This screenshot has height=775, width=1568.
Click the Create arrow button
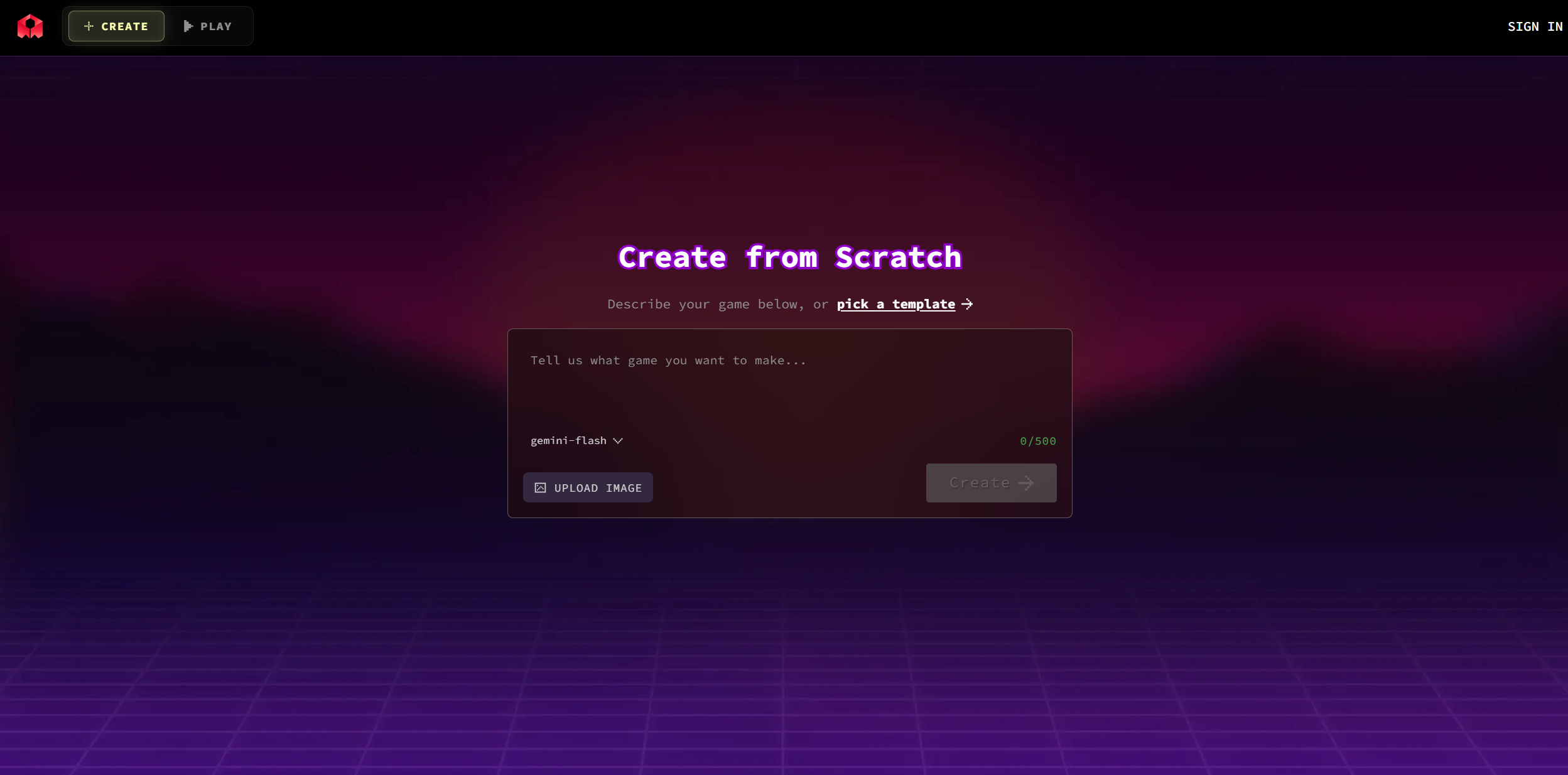tap(991, 482)
